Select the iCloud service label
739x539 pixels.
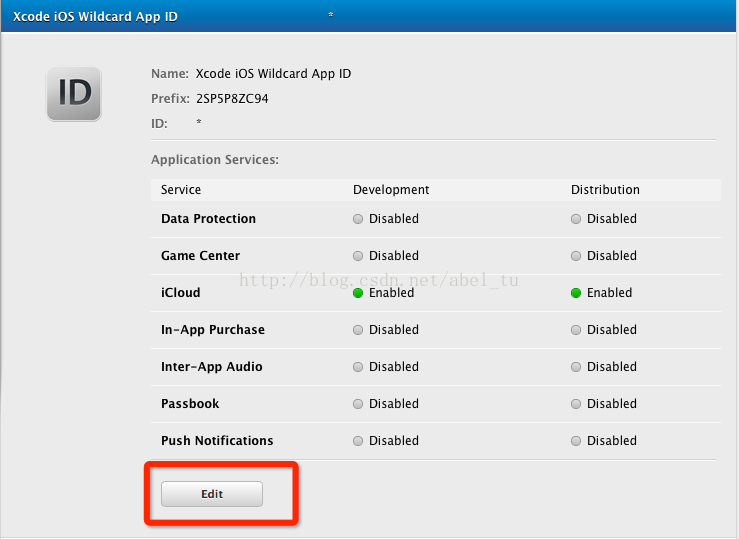tap(181, 293)
